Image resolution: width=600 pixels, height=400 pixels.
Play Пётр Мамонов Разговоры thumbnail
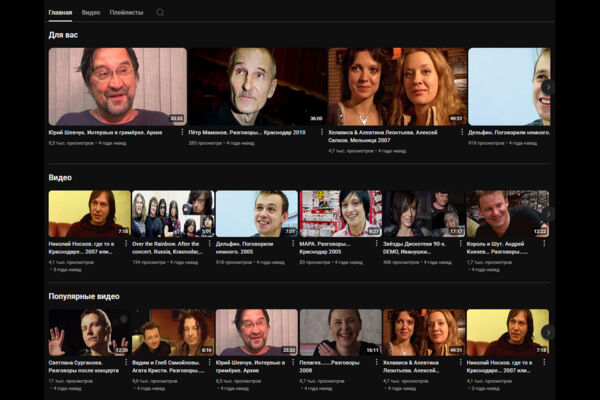pos(258,87)
